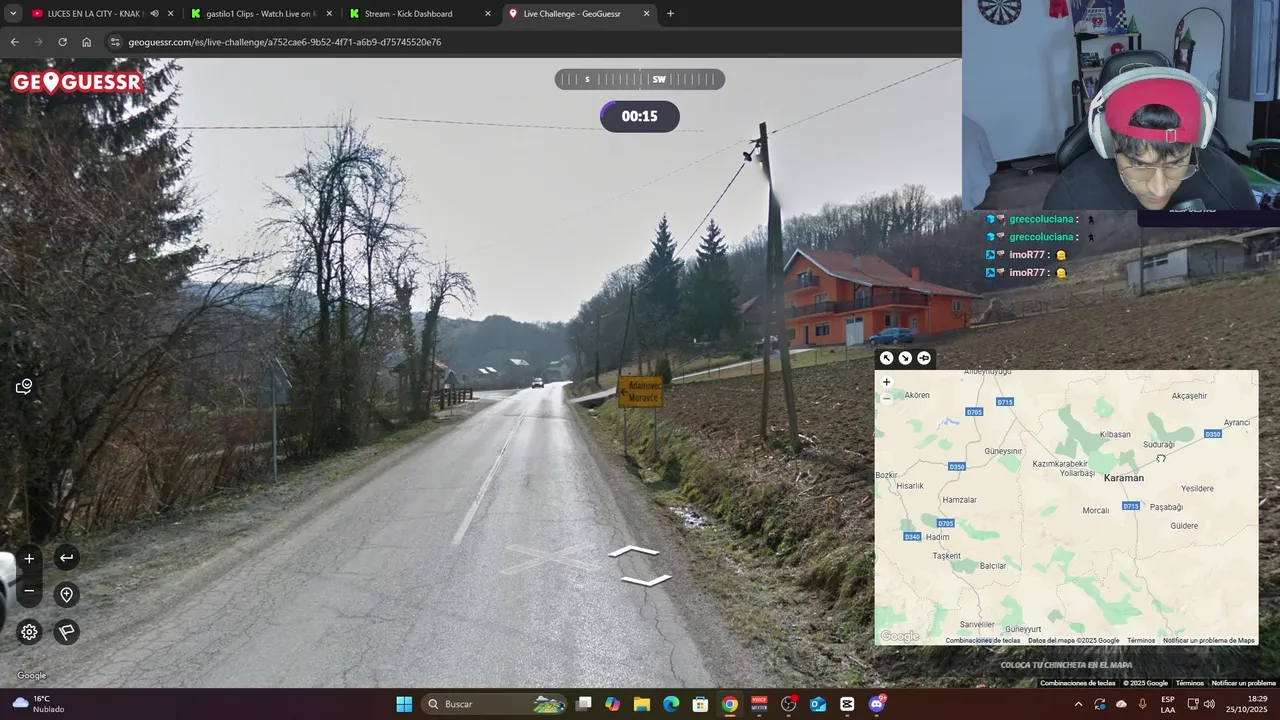Switch to Google Chrome on the taskbar
The height and width of the screenshot is (720, 1280).
click(730, 704)
